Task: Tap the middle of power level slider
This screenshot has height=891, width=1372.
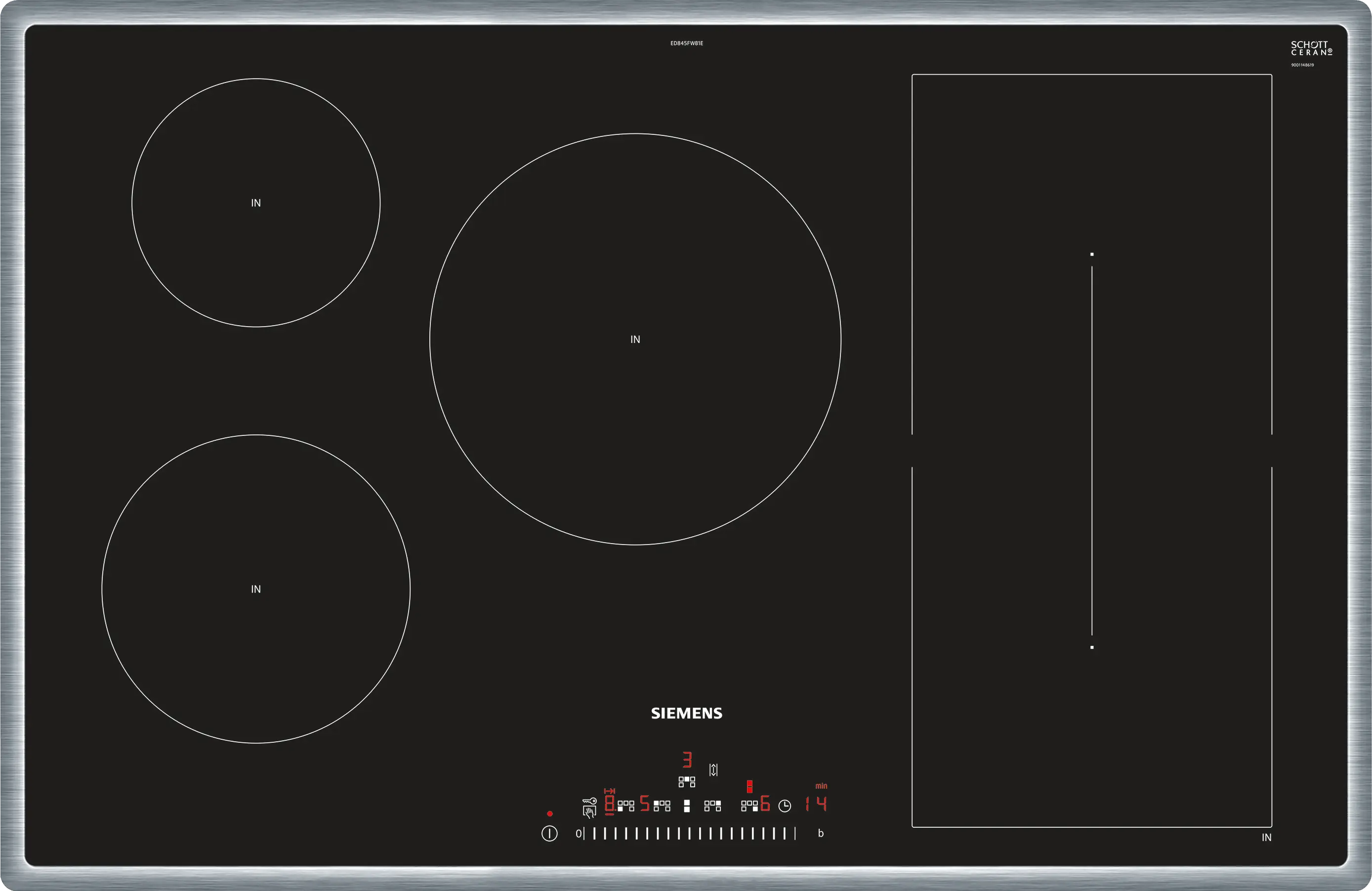Action: tap(690, 833)
